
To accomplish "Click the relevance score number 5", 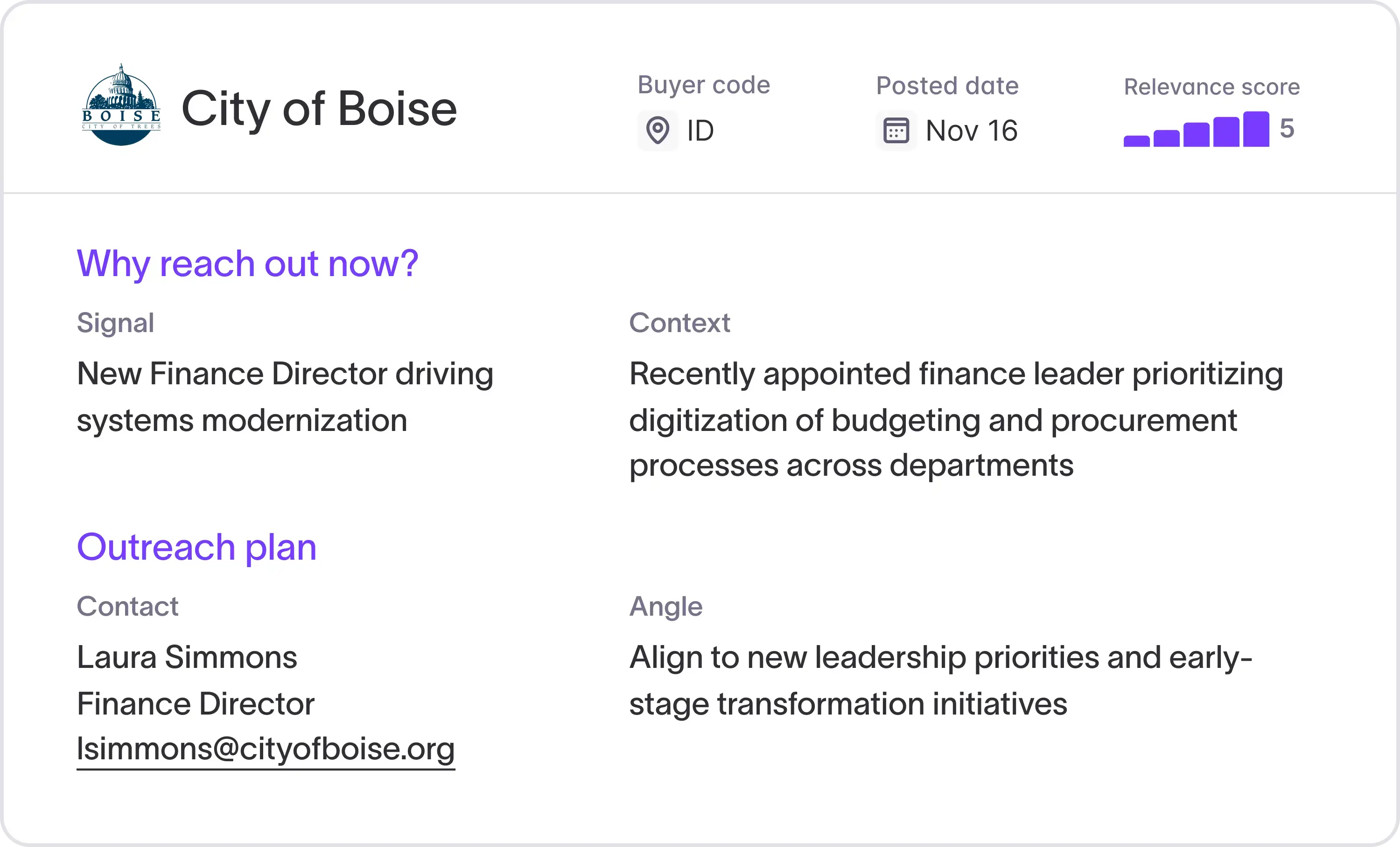I will click(x=1287, y=128).
